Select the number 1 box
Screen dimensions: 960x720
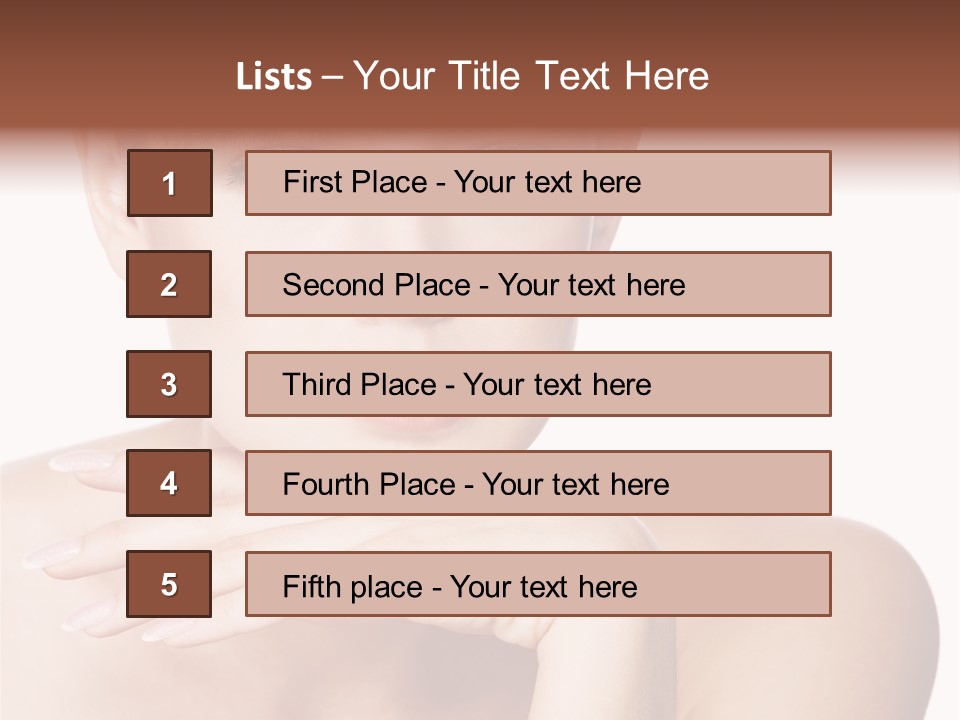(x=170, y=183)
